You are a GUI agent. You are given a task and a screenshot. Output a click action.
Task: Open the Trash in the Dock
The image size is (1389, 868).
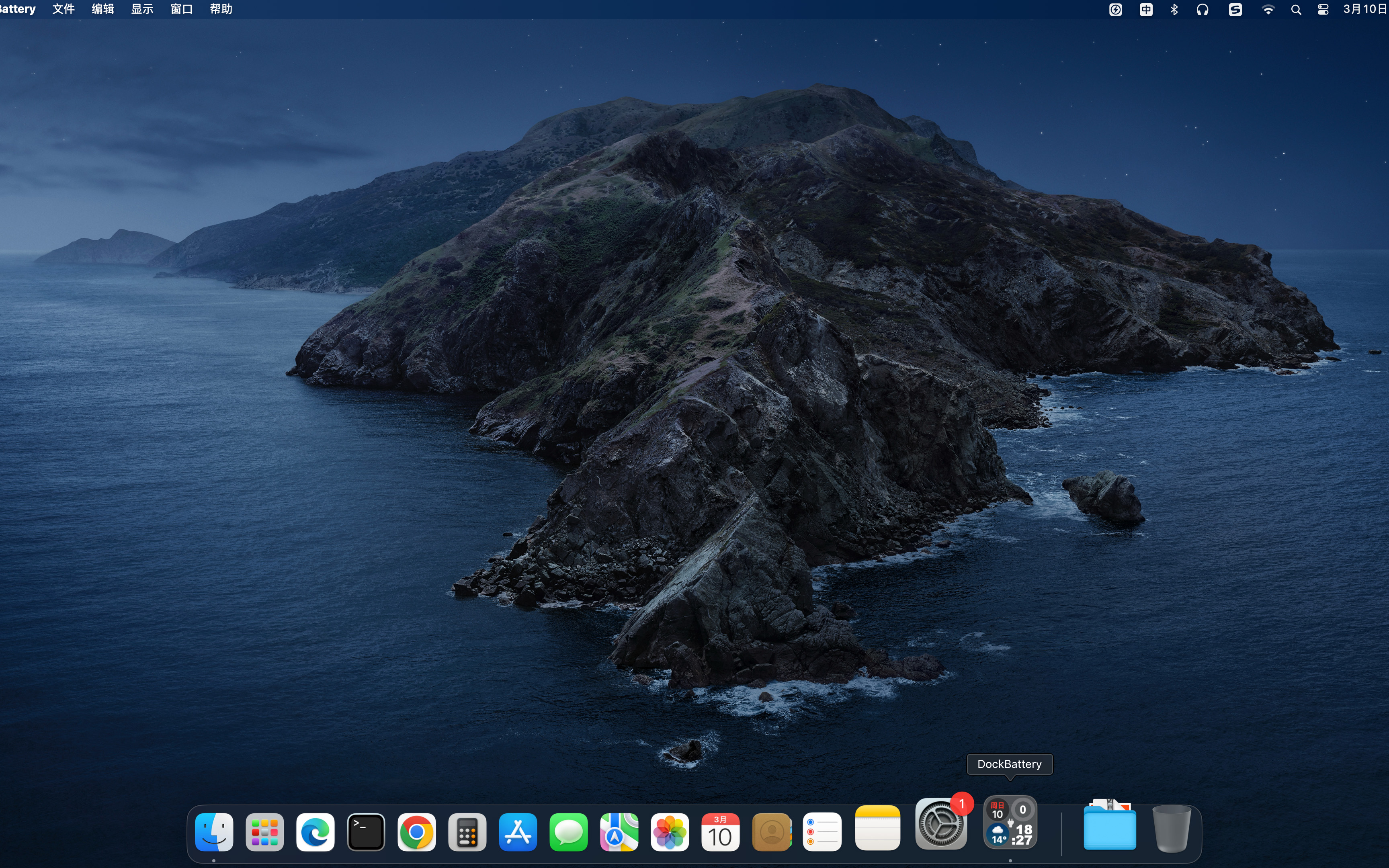(x=1172, y=828)
